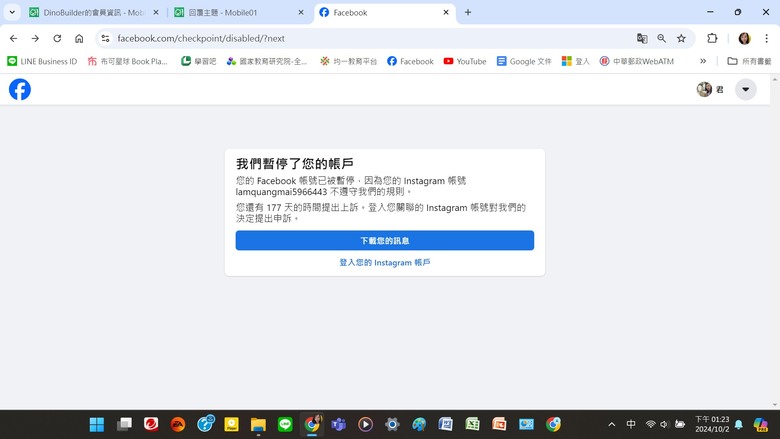Open the 布可星球 Book Pla... bookmark
This screenshot has width=780, height=439.
pos(127,61)
